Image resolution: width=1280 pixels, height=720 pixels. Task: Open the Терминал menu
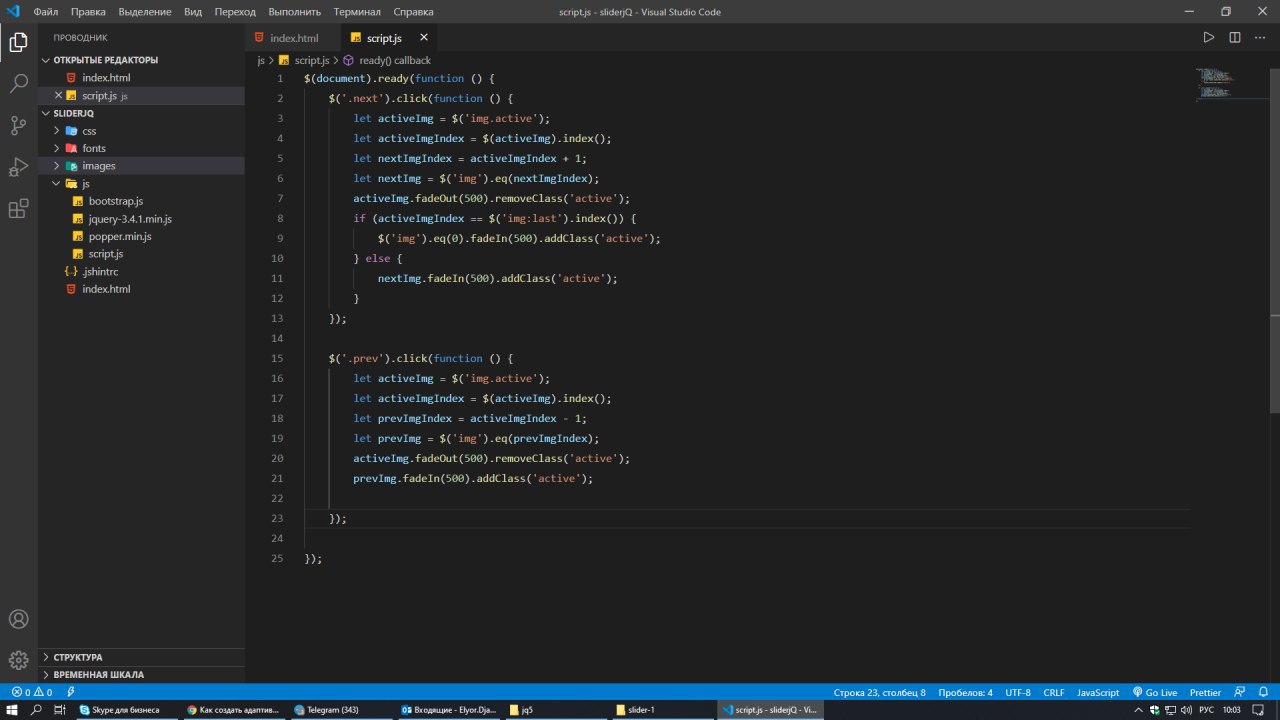(356, 12)
